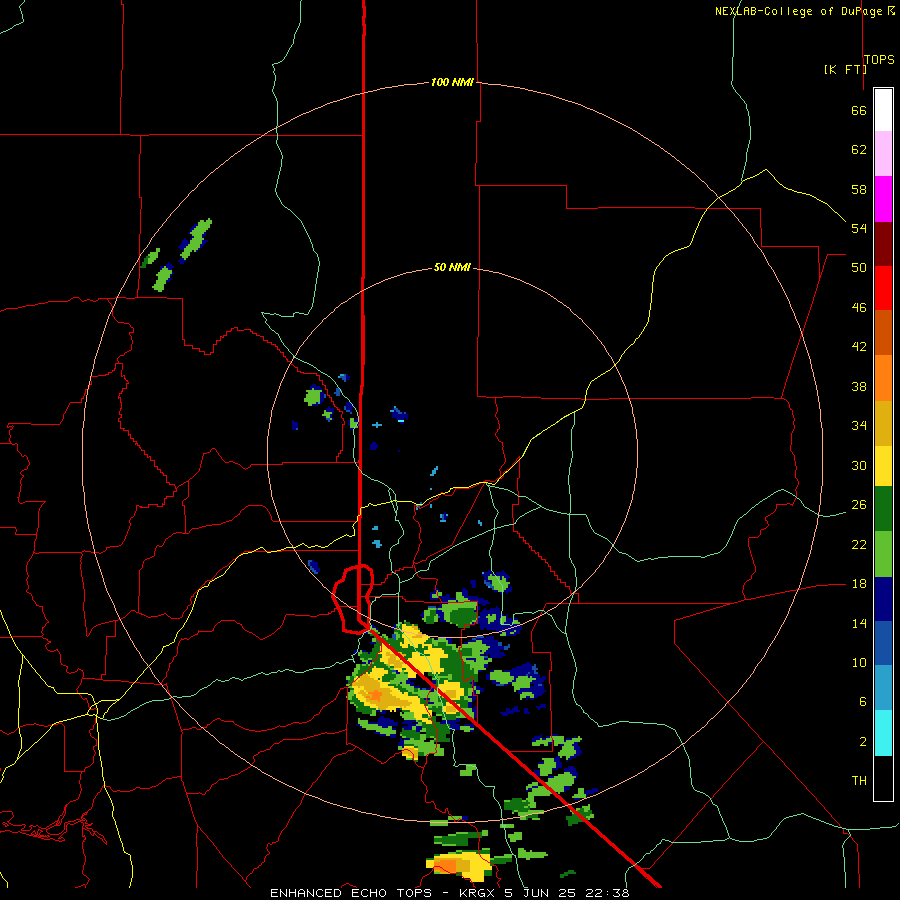Click the 'TOPS' legend title
Screen dimensions: 900x900
(x=879, y=59)
